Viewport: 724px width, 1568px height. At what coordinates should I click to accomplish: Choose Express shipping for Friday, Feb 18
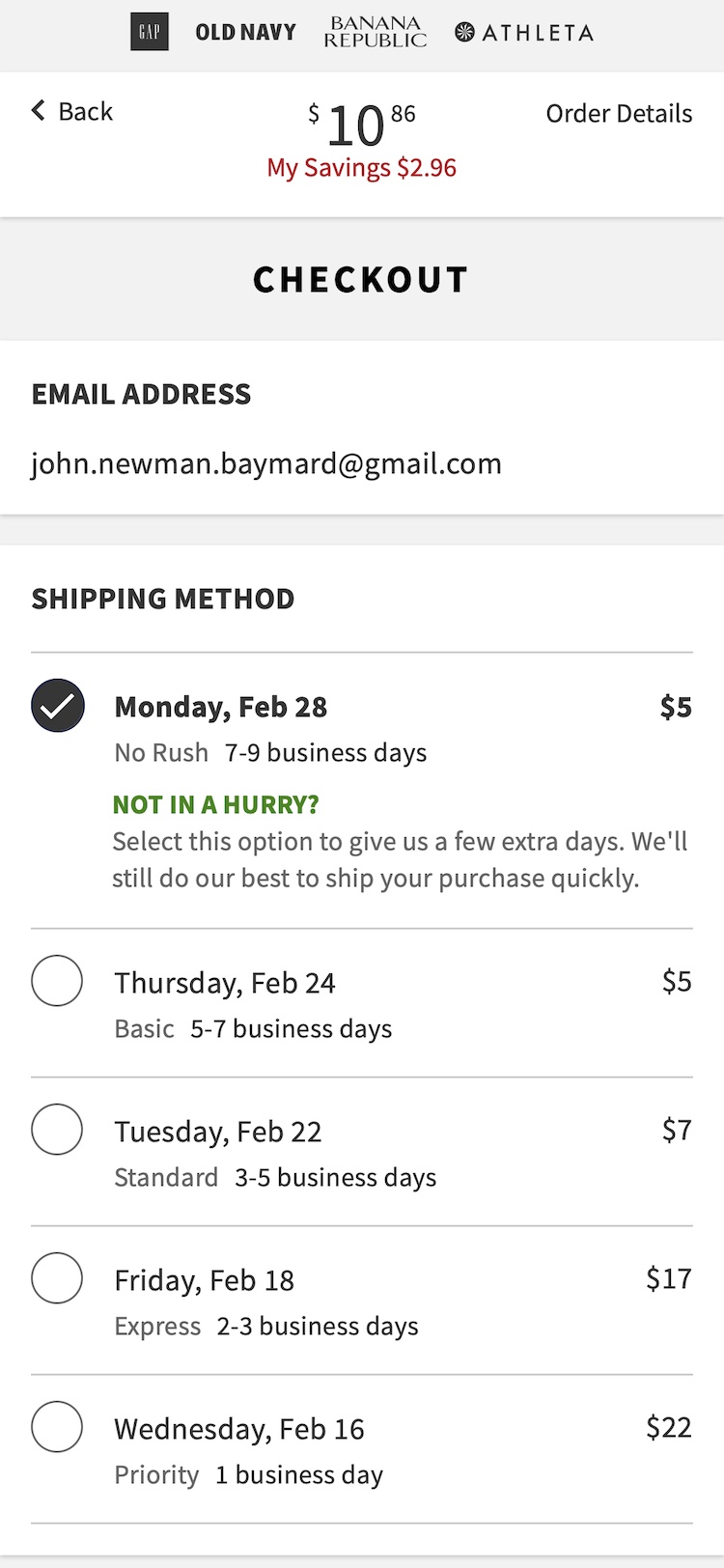(x=57, y=1278)
